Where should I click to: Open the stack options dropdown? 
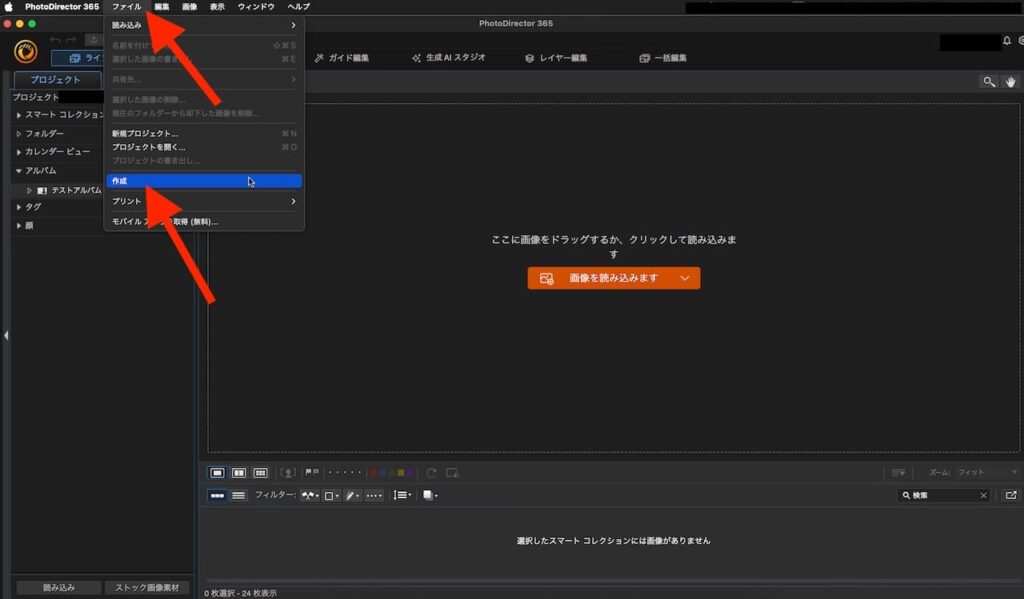tap(430, 495)
